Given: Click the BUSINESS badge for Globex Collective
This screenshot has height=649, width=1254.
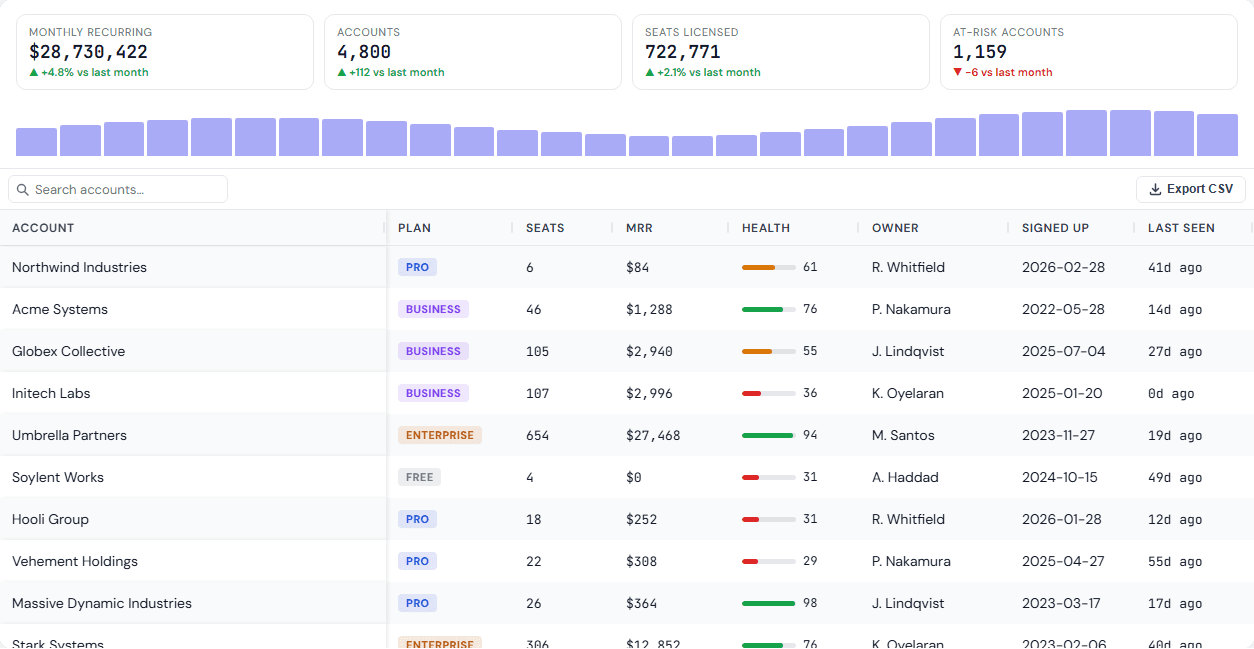Looking at the screenshot, I should pos(433,351).
